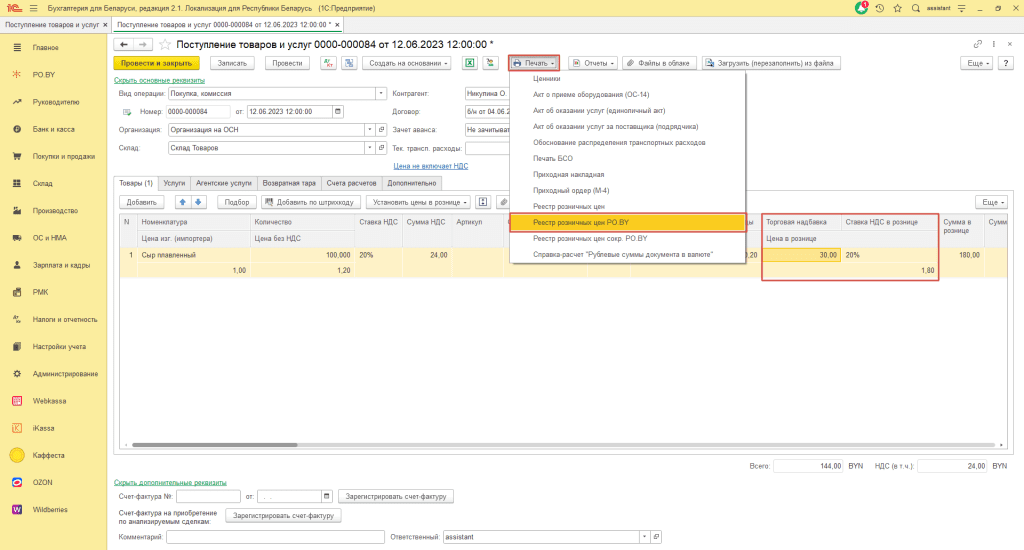Open the Создать на основании dropdown
The height and width of the screenshot is (550, 1024).
[403, 62]
